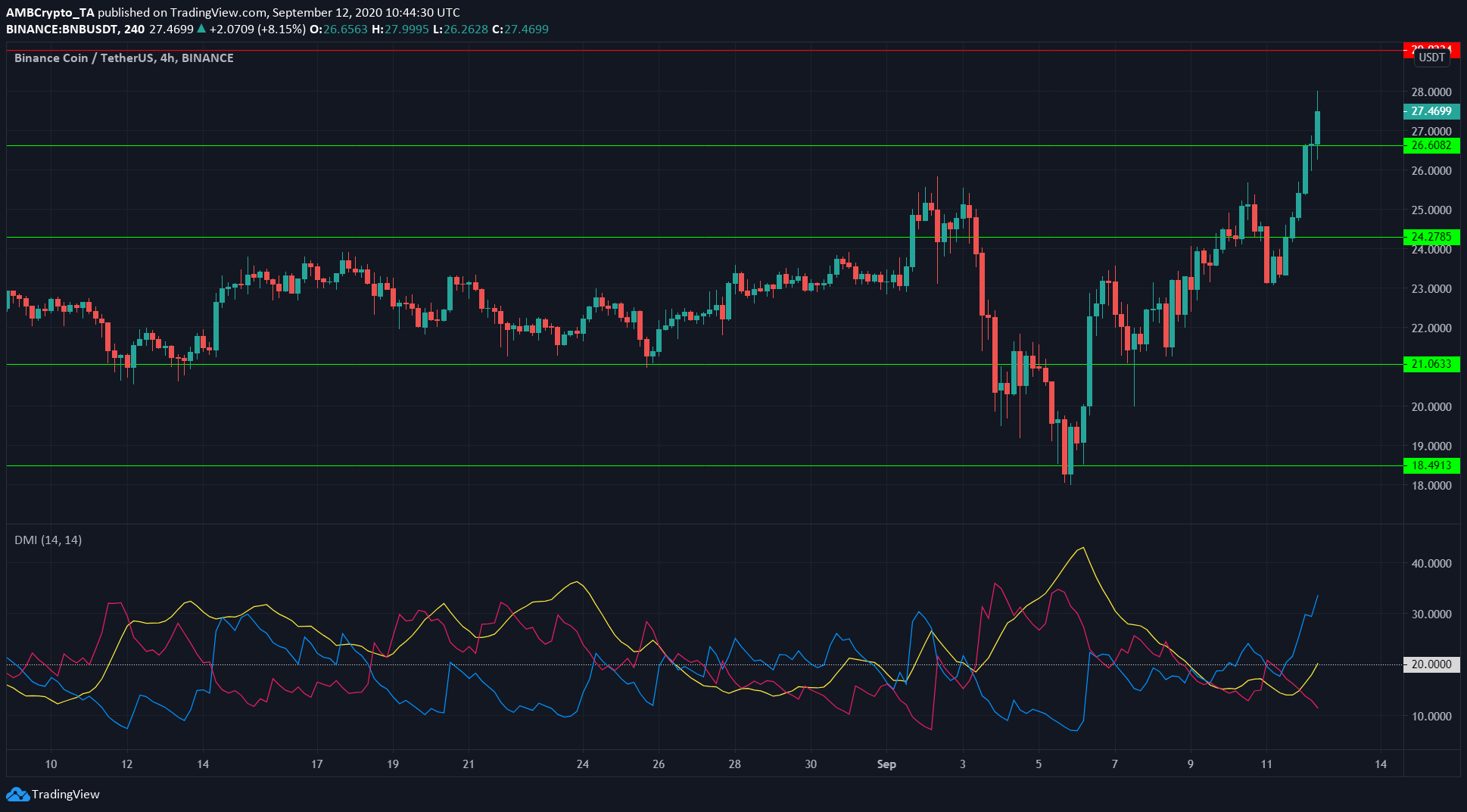Click the 27.0000 price axis label
Screen dimensions: 1467x812
1431,132
